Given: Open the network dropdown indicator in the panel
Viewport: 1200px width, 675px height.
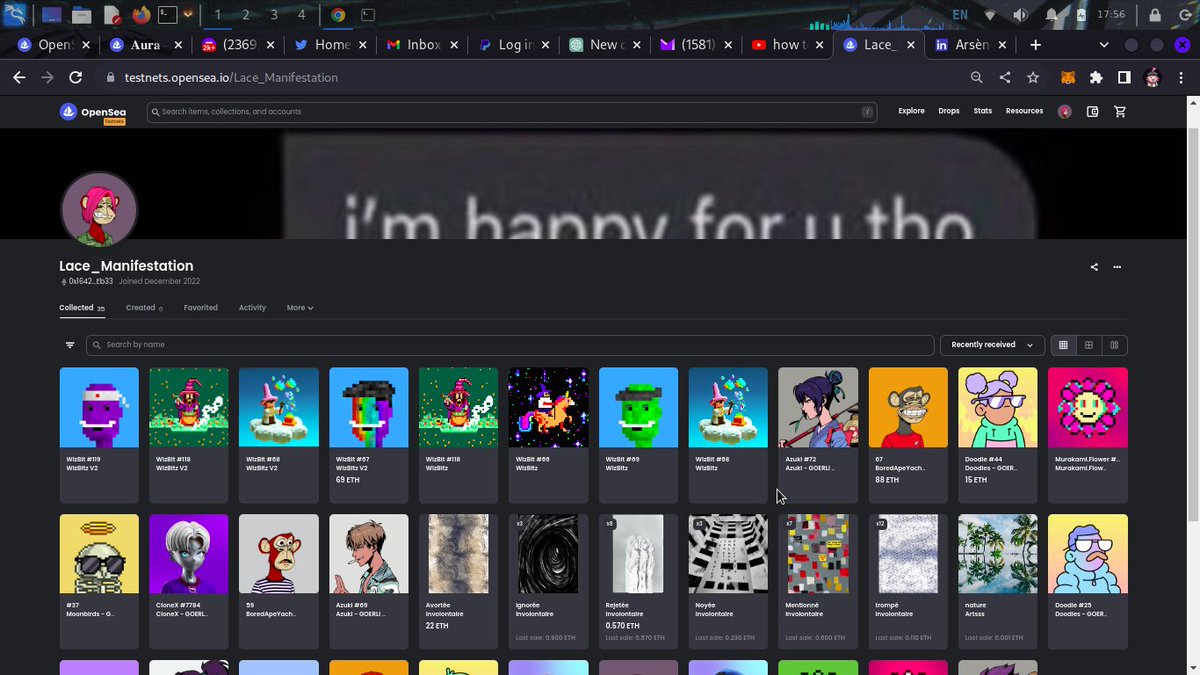Looking at the screenshot, I should click(x=990, y=15).
